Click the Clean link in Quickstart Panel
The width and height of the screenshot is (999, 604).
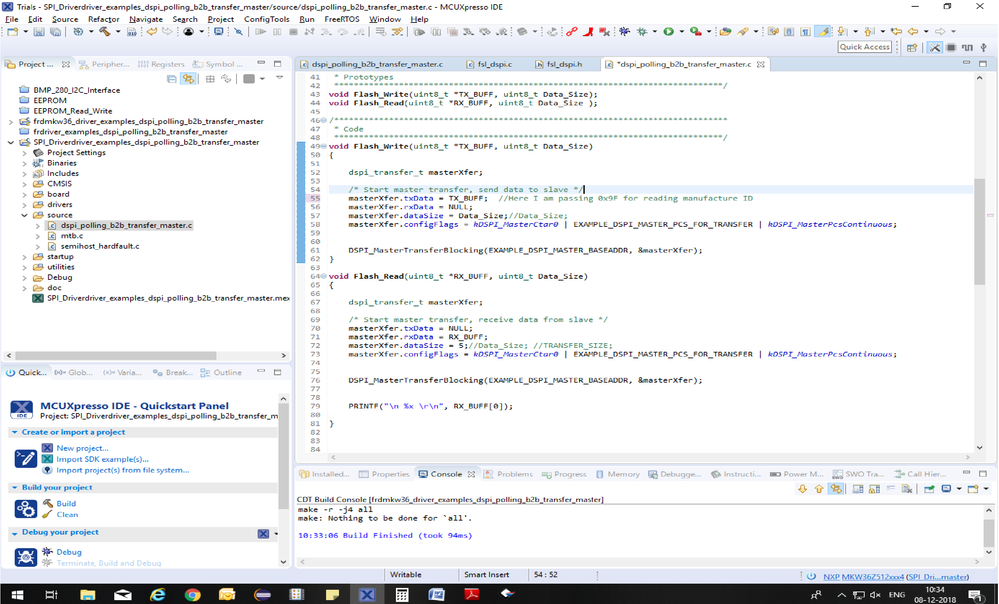[x=67, y=515]
